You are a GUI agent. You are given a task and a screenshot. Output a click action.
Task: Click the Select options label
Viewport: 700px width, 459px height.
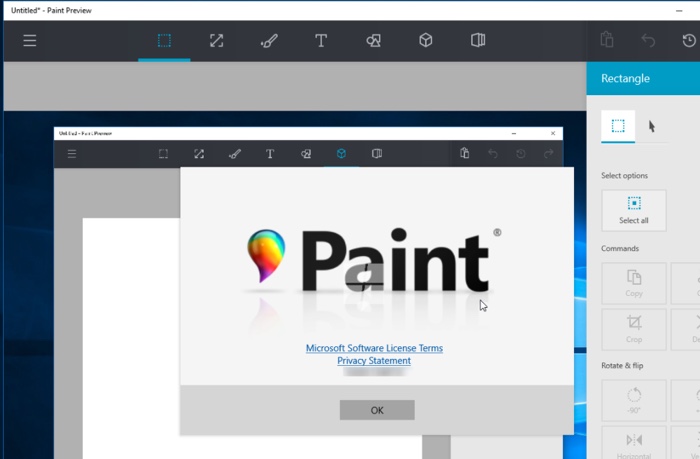point(624,175)
